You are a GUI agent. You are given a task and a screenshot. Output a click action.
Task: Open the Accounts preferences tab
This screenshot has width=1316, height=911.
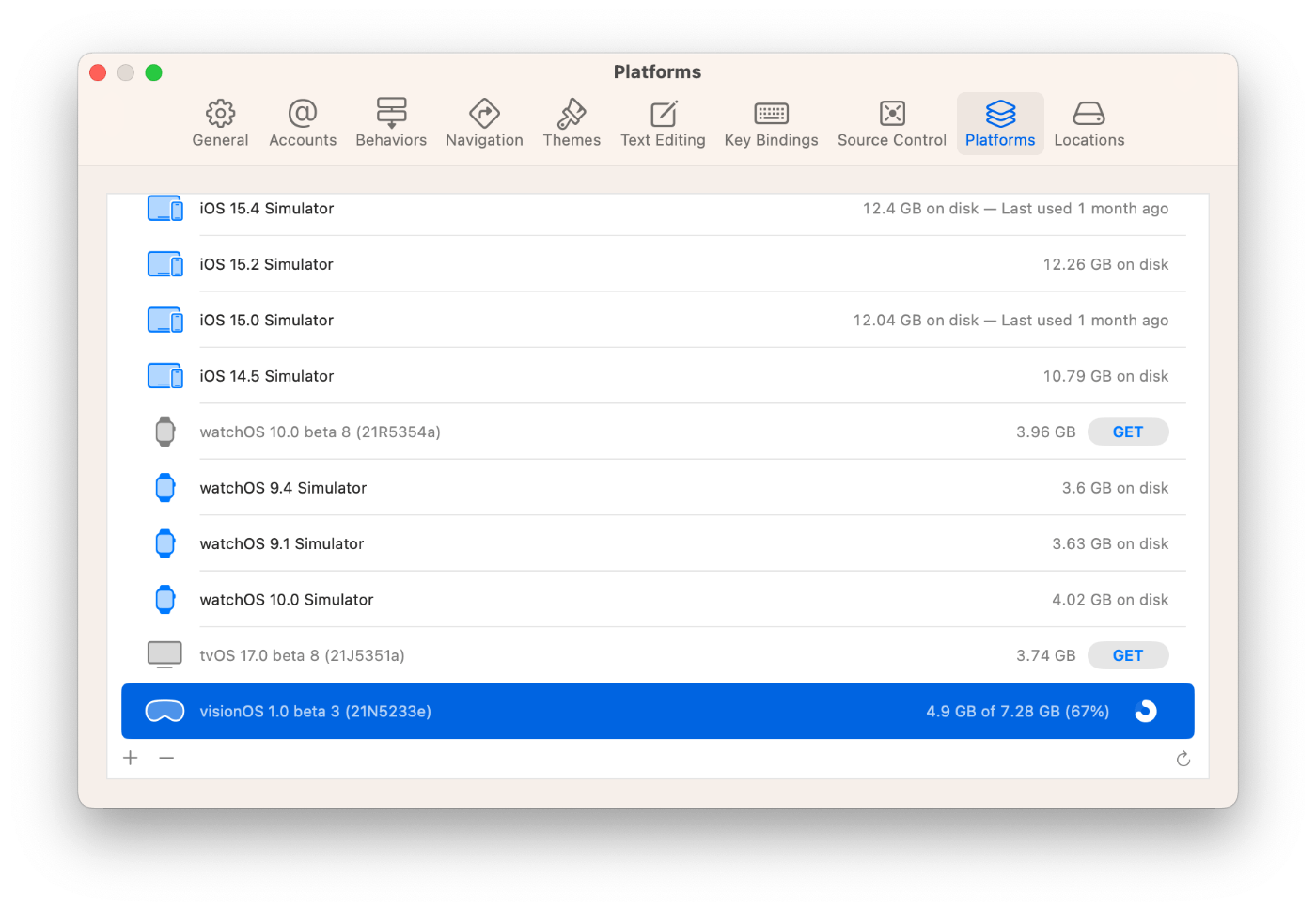(x=303, y=123)
